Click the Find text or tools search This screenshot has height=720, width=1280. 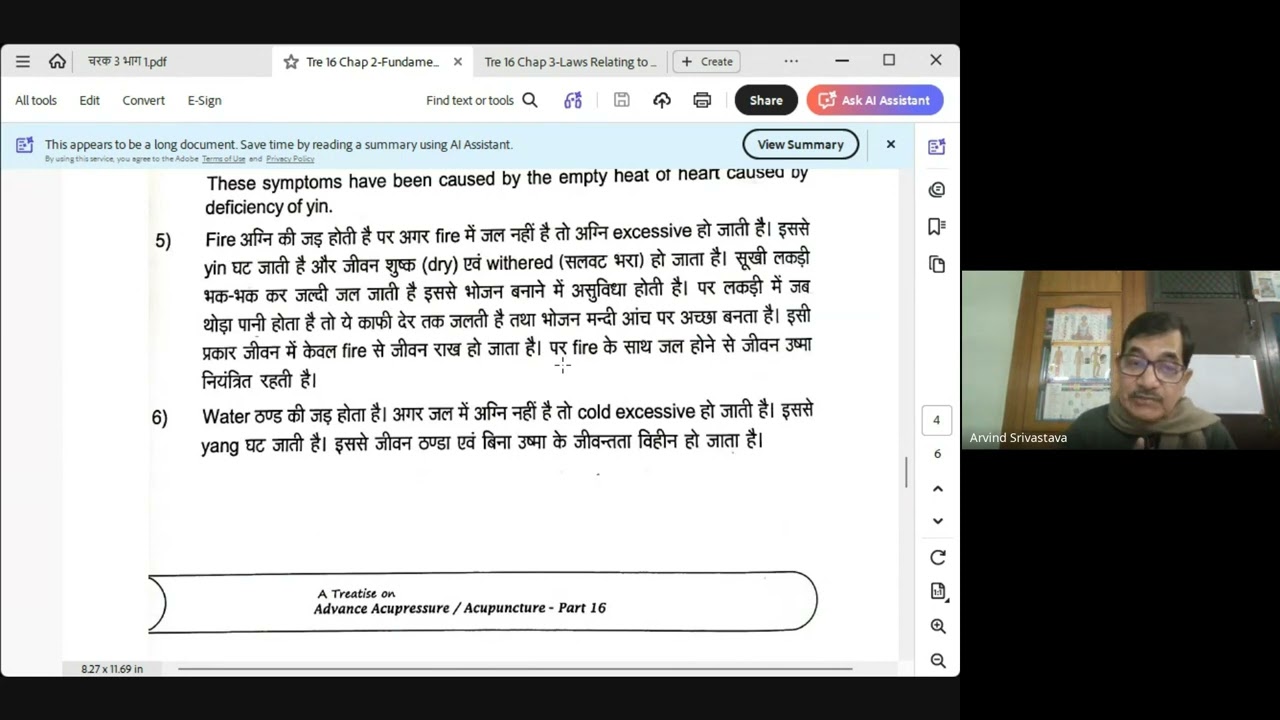point(482,100)
